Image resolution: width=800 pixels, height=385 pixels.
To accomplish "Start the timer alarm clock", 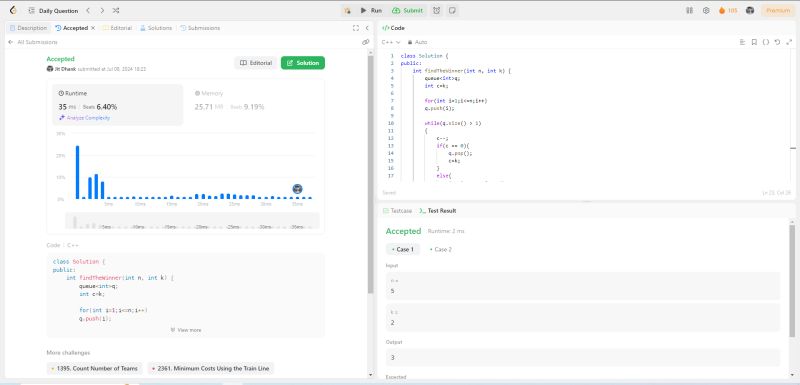I will point(437,10).
